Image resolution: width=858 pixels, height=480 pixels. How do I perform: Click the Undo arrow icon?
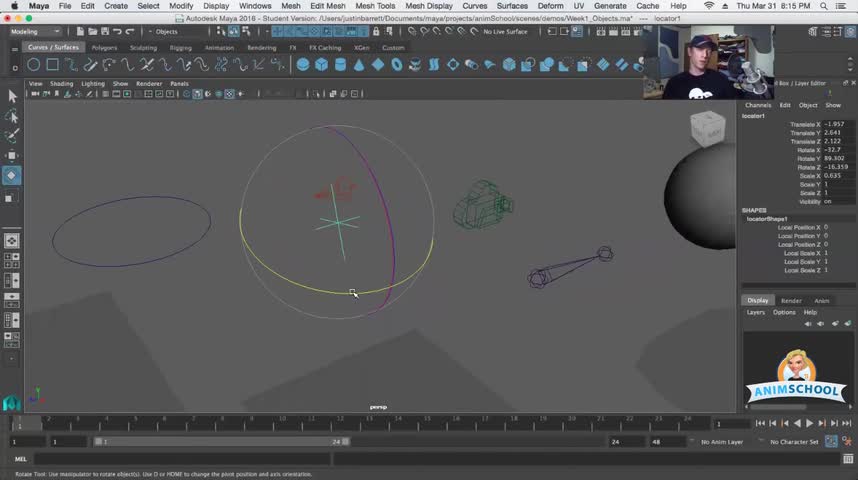tap(117, 32)
